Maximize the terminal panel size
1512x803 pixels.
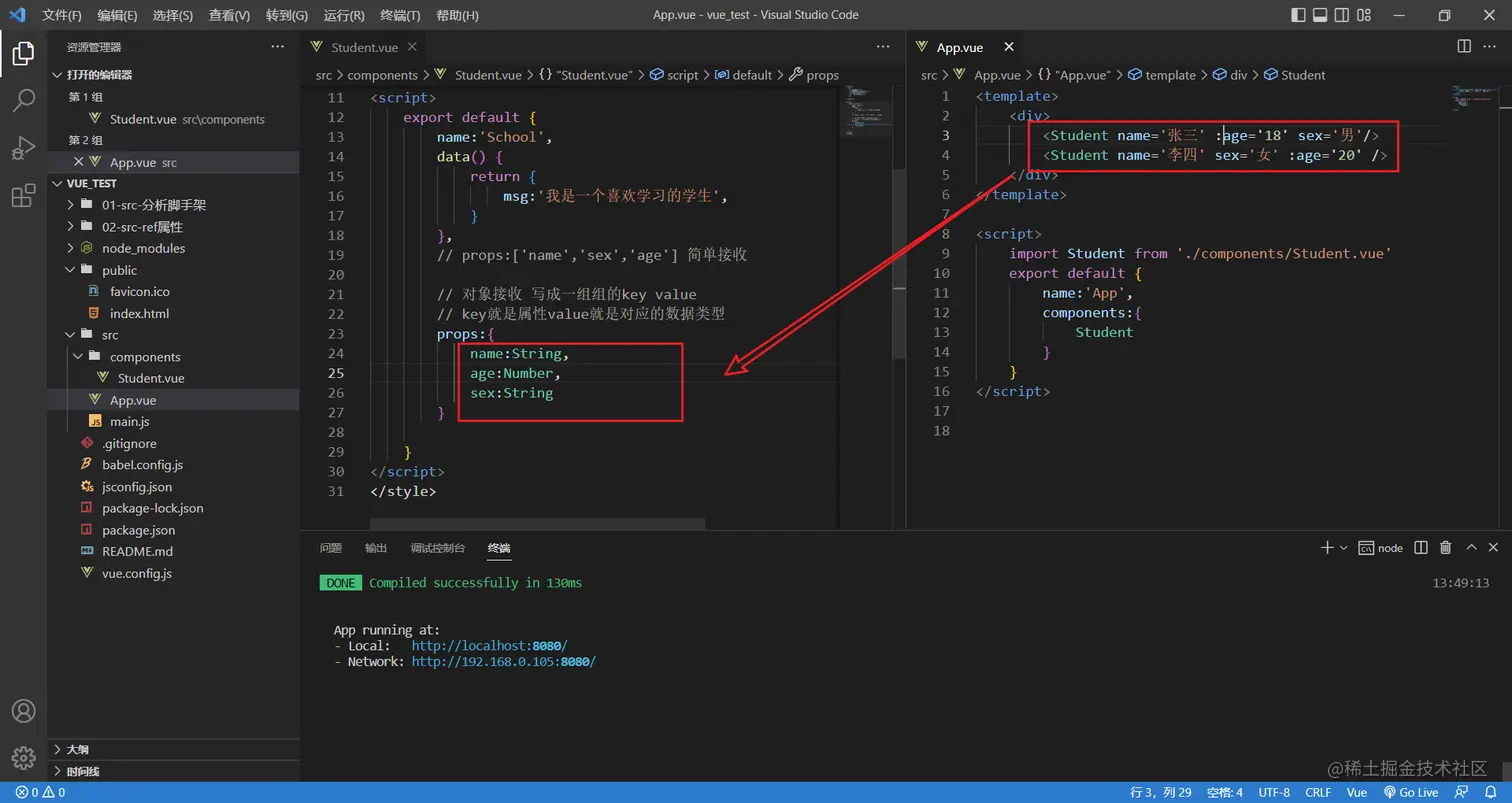click(1471, 548)
